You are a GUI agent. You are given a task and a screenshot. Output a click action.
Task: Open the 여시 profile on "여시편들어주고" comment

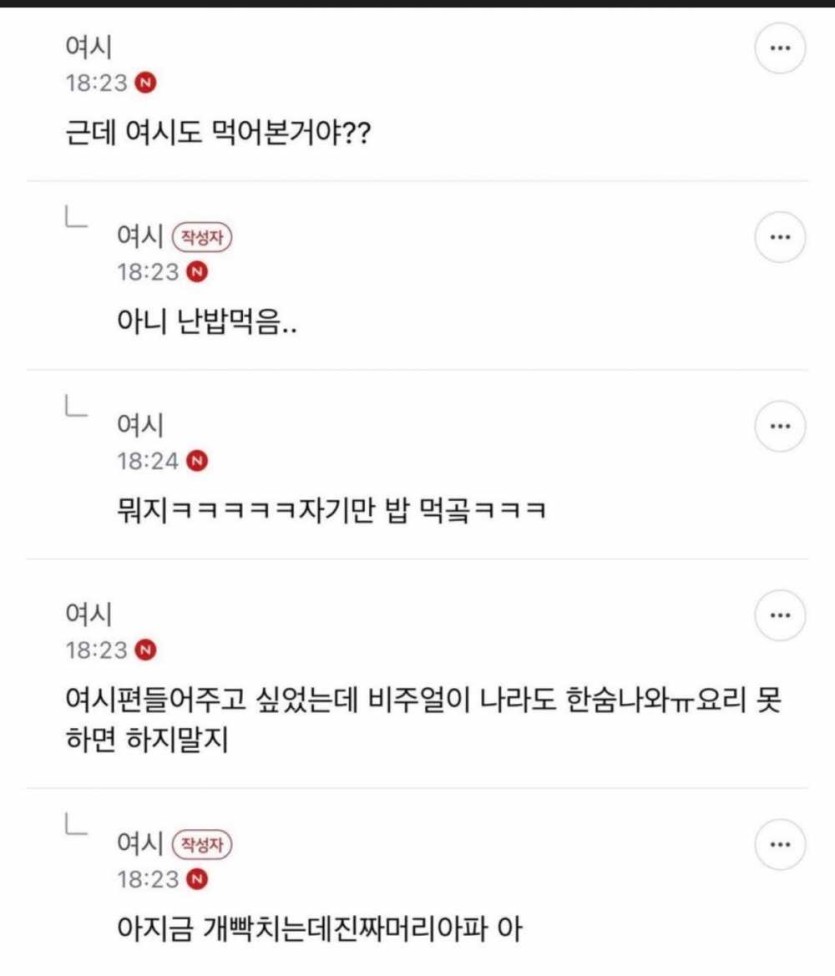pos(87,615)
